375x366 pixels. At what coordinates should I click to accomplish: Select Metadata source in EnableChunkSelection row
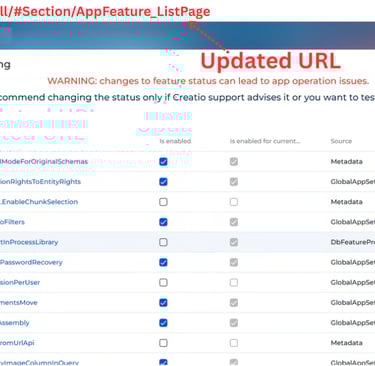click(x=347, y=202)
